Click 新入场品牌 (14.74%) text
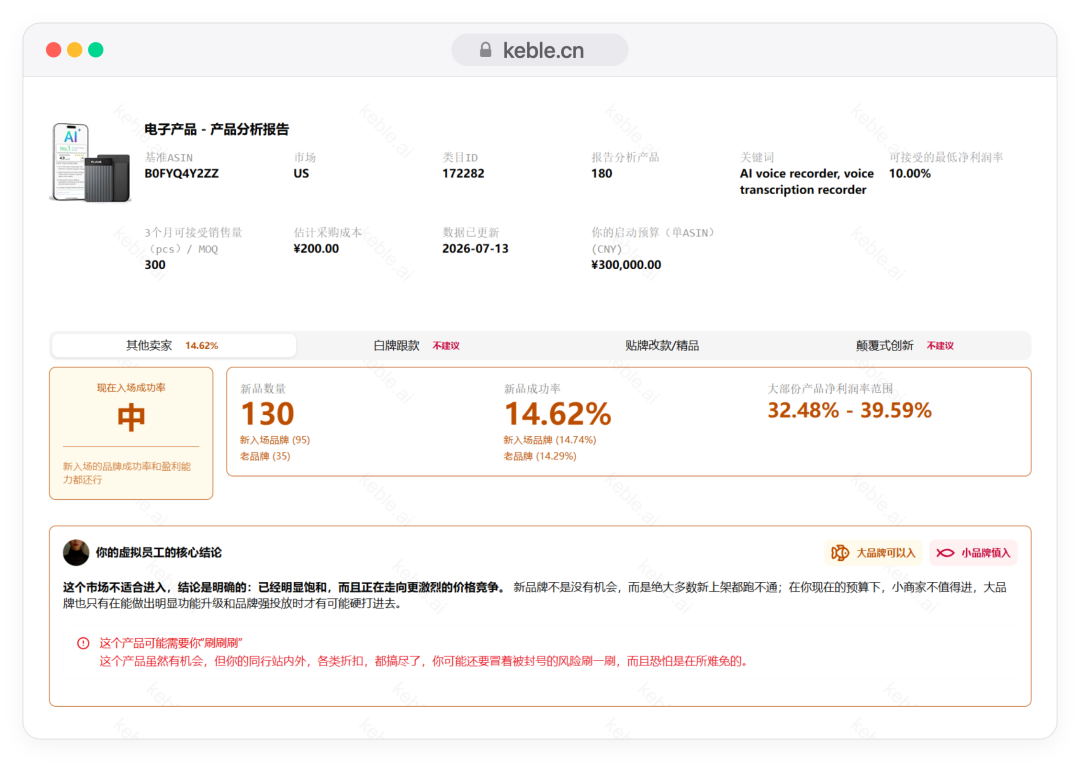The image size is (1080, 762). (550, 440)
